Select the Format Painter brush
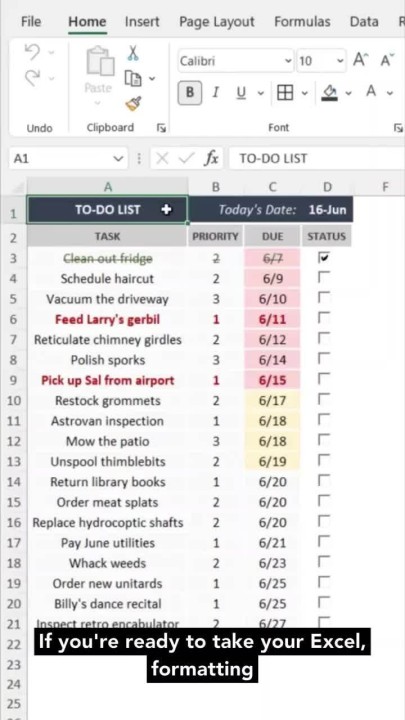 pyautogui.click(x=133, y=104)
